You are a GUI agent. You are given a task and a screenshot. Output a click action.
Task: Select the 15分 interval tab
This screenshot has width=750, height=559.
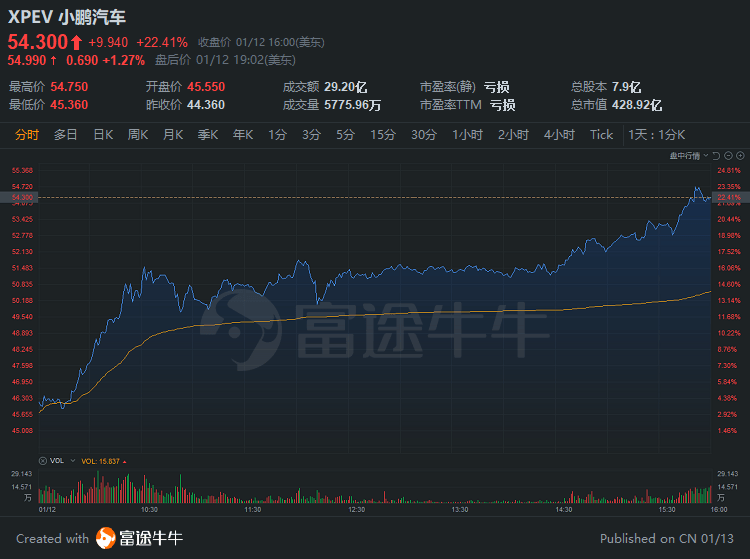pyautogui.click(x=383, y=135)
